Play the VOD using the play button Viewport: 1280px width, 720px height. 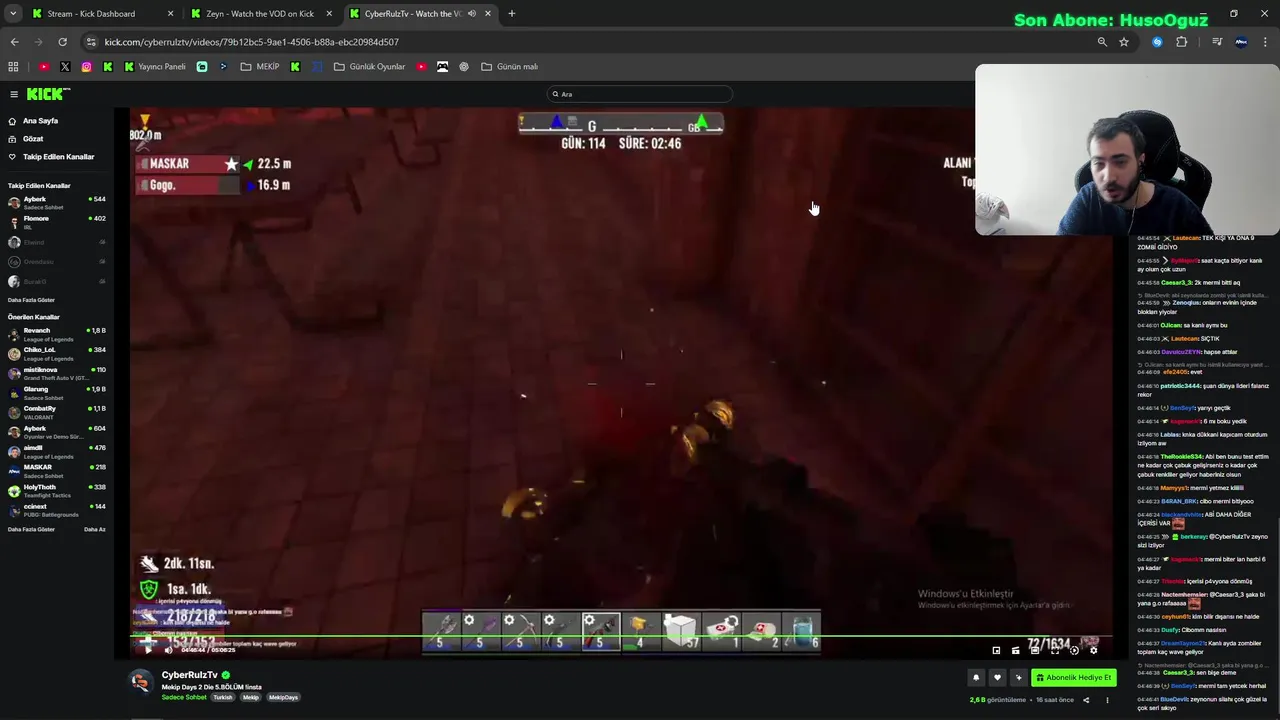147,649
